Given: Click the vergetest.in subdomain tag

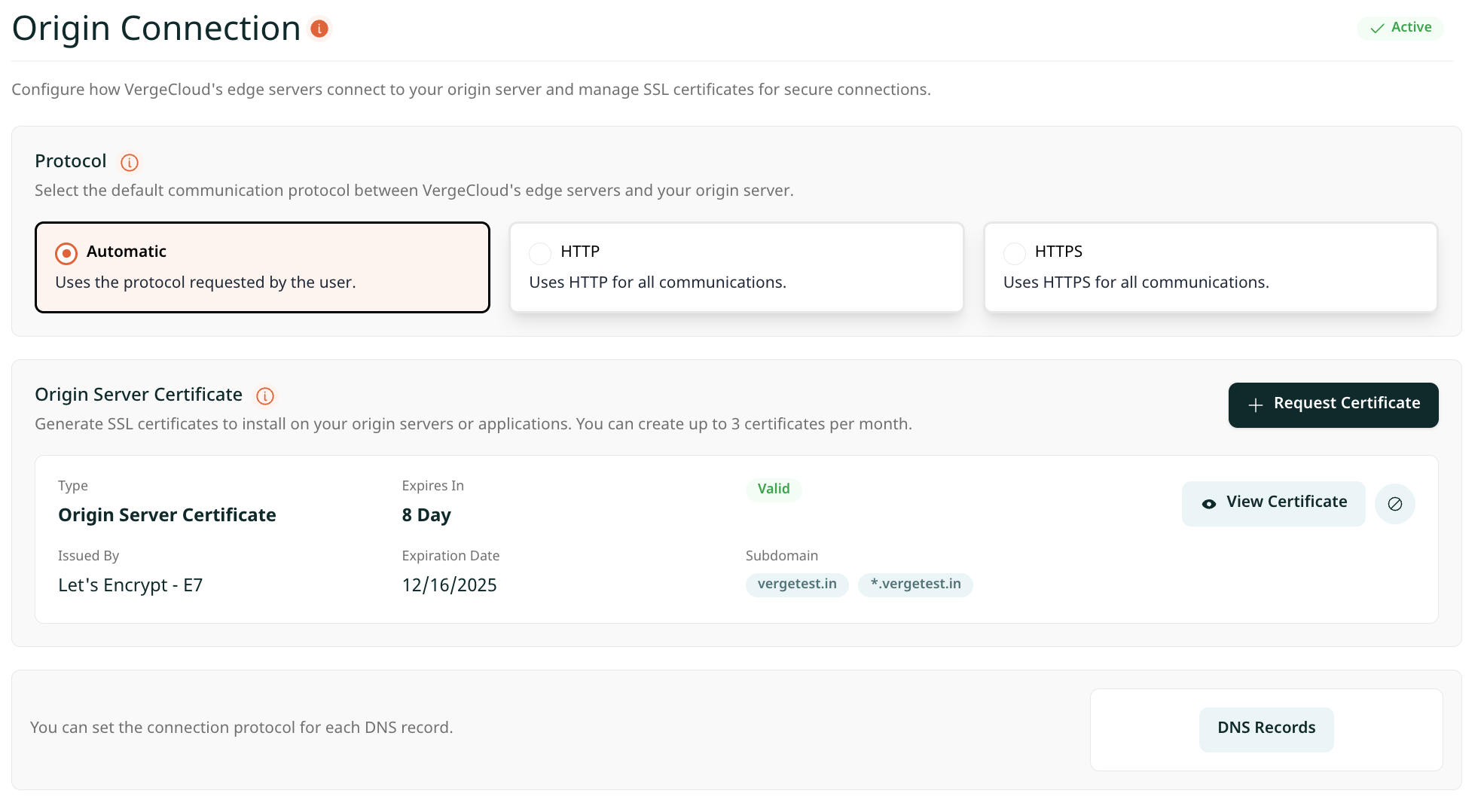Looking at the screenshot, I should click(796, 585).
